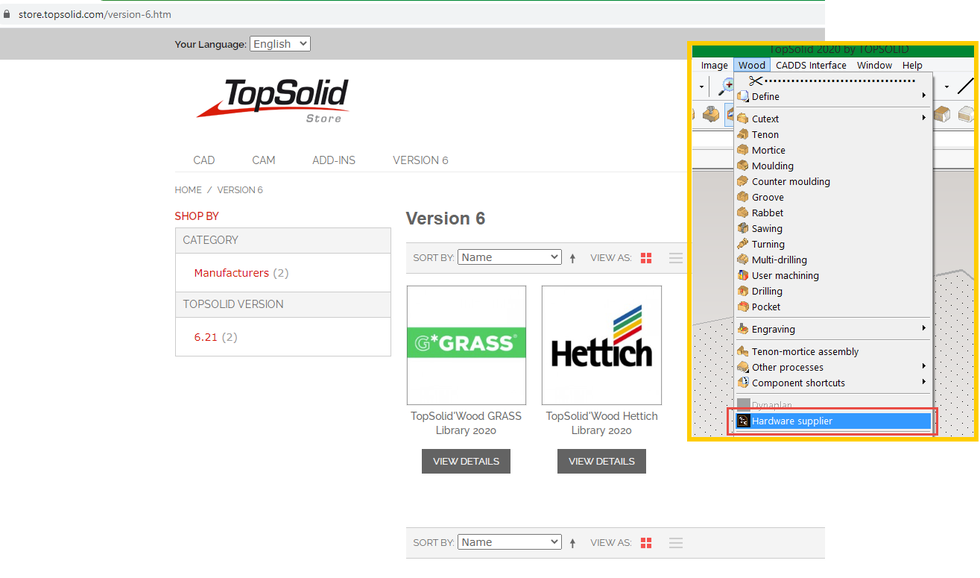The height and width of the screenshot is (578, 980).
Task: Click the TopSolid Store logo
Action: pyautogui.click(x=273, y=101)
